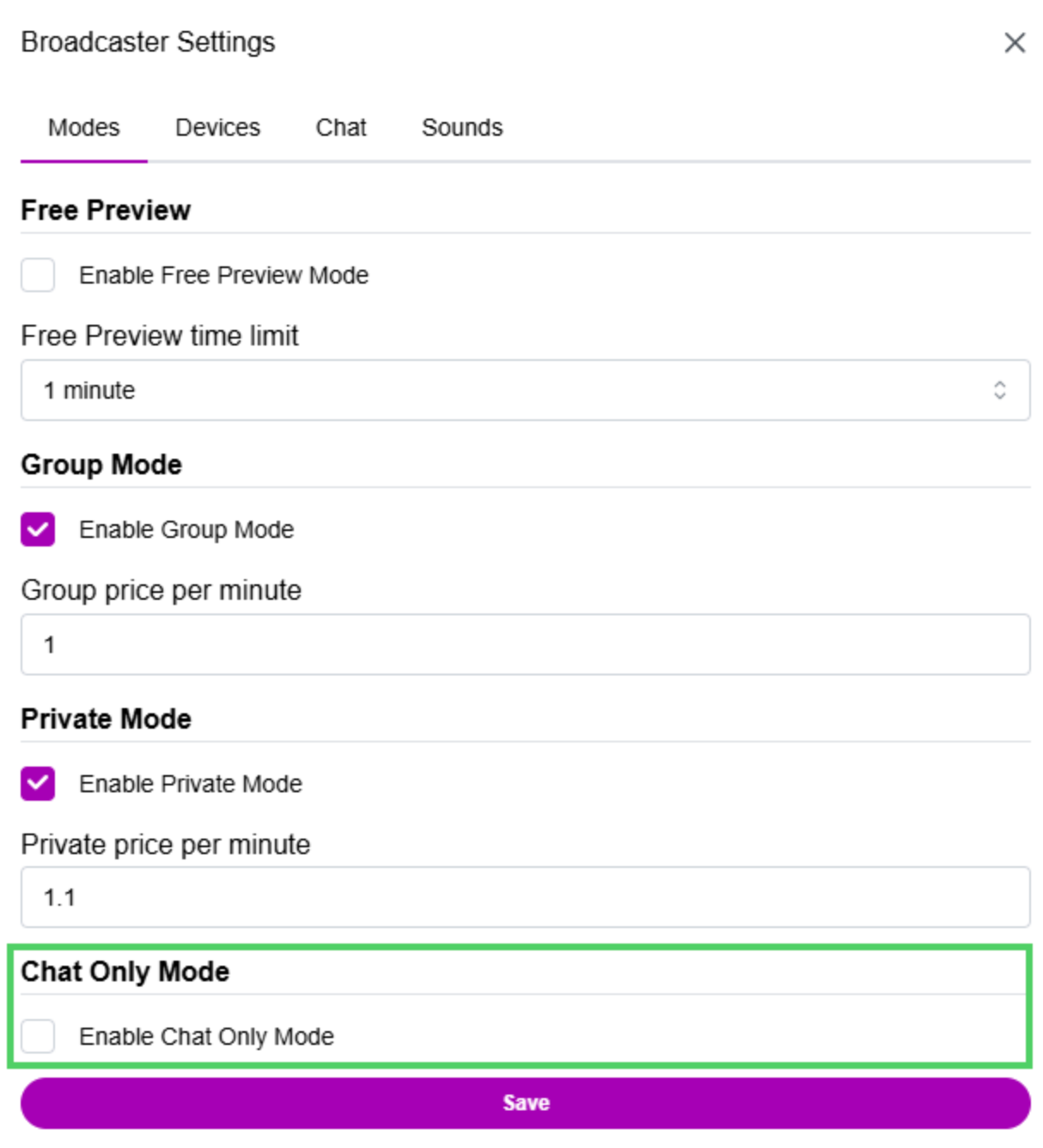Click the 'Free Preview time limit' label text
The image size is (1043, 1148).
pos(160,336)
